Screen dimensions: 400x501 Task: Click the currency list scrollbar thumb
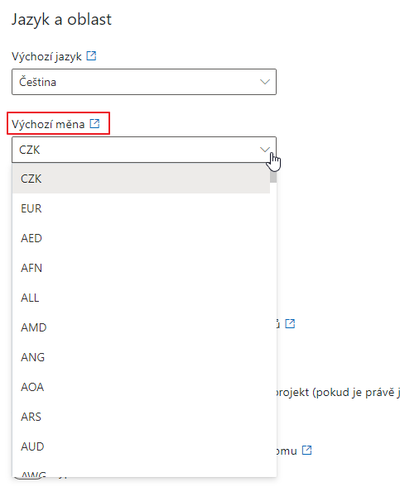[273, 177]
